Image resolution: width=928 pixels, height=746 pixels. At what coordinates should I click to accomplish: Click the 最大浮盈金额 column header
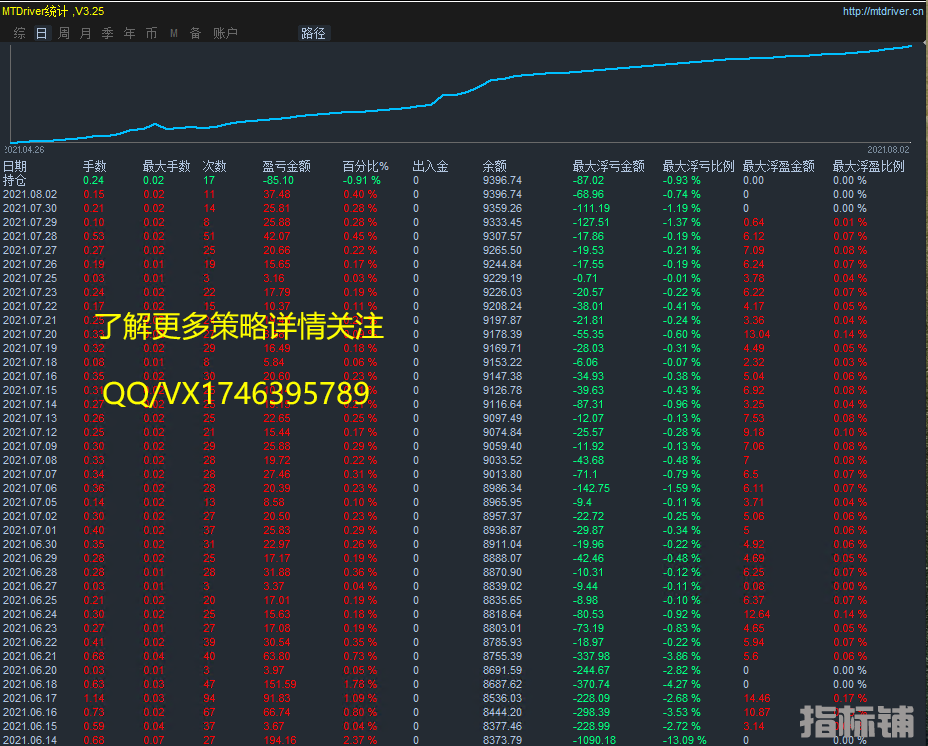pos(778,166)
